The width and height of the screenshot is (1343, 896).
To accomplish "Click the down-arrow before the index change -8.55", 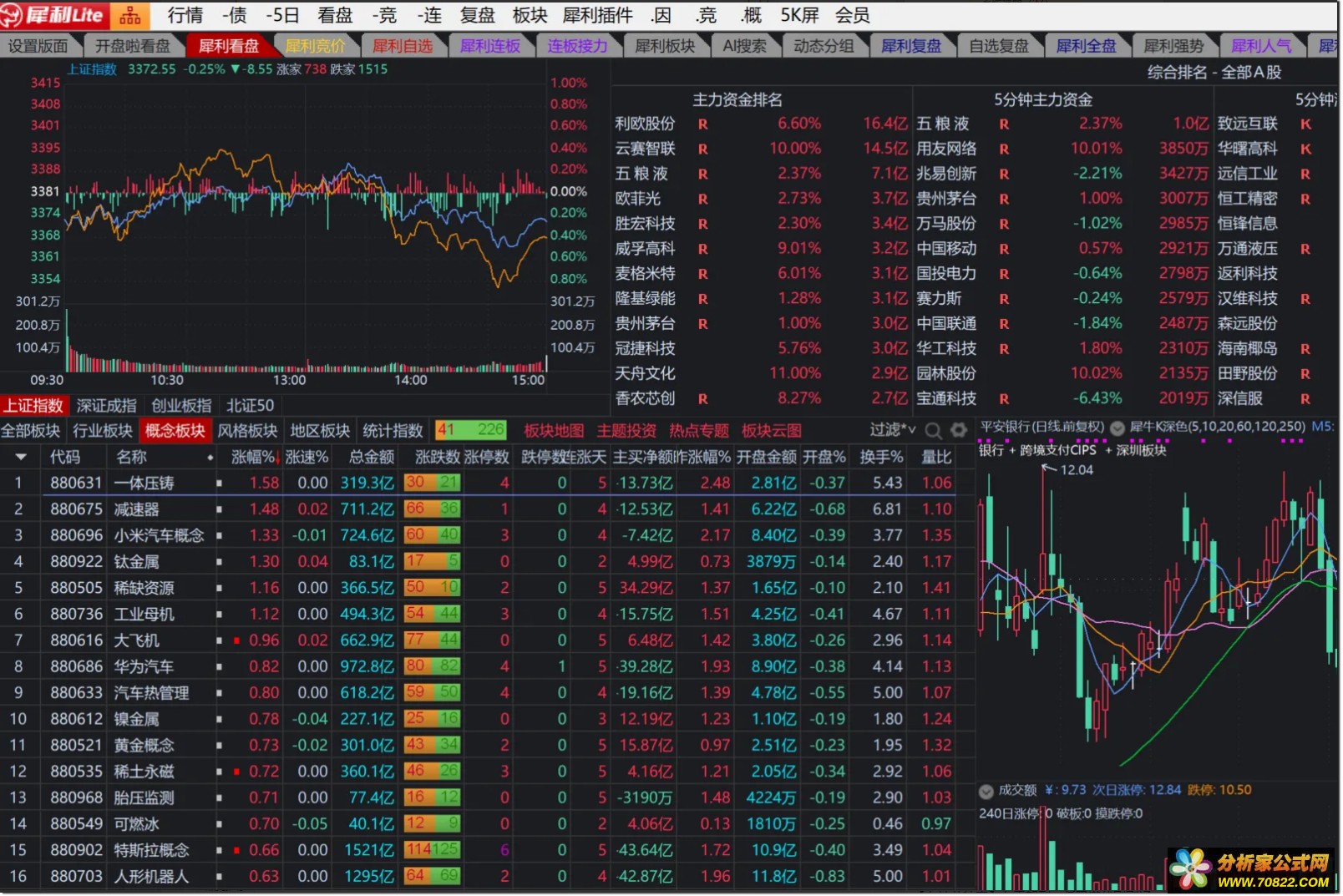I will pos(236,69).
